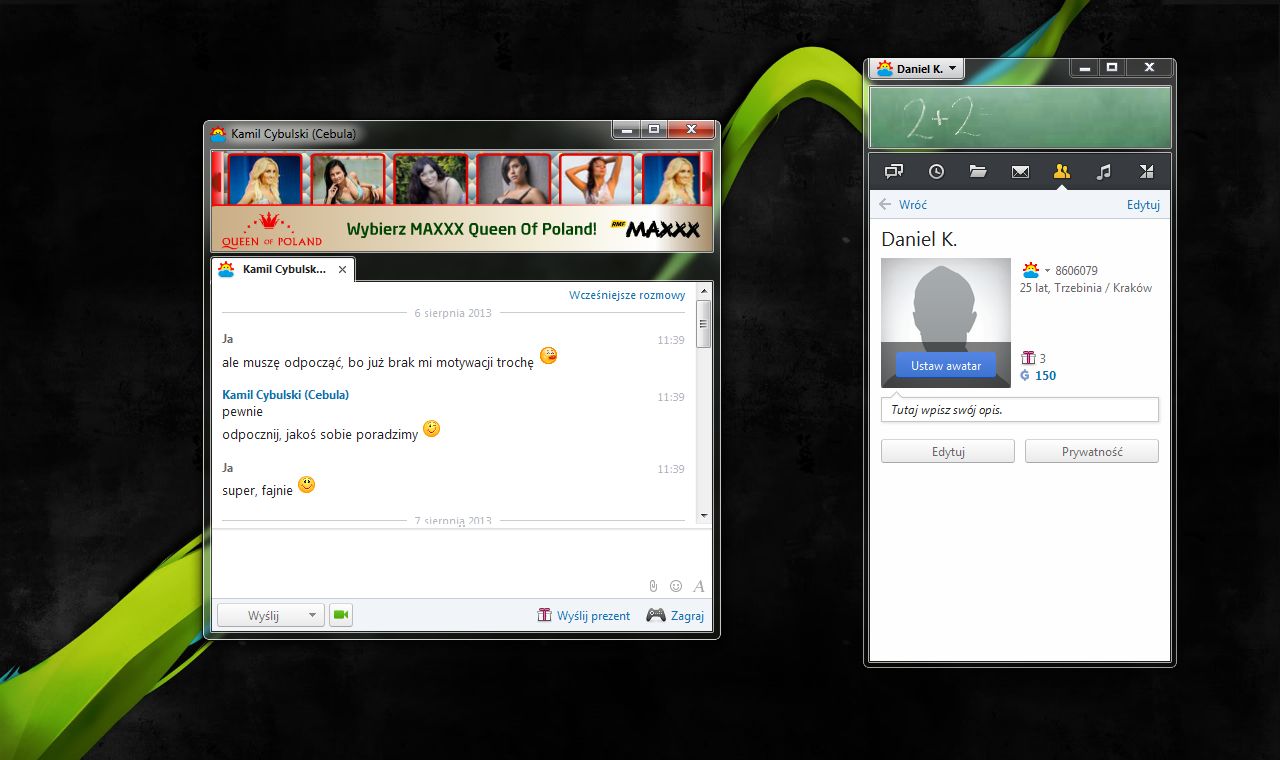
Task: Open status dropdown arrow beside number 8606079
Action: [1048, 271]
